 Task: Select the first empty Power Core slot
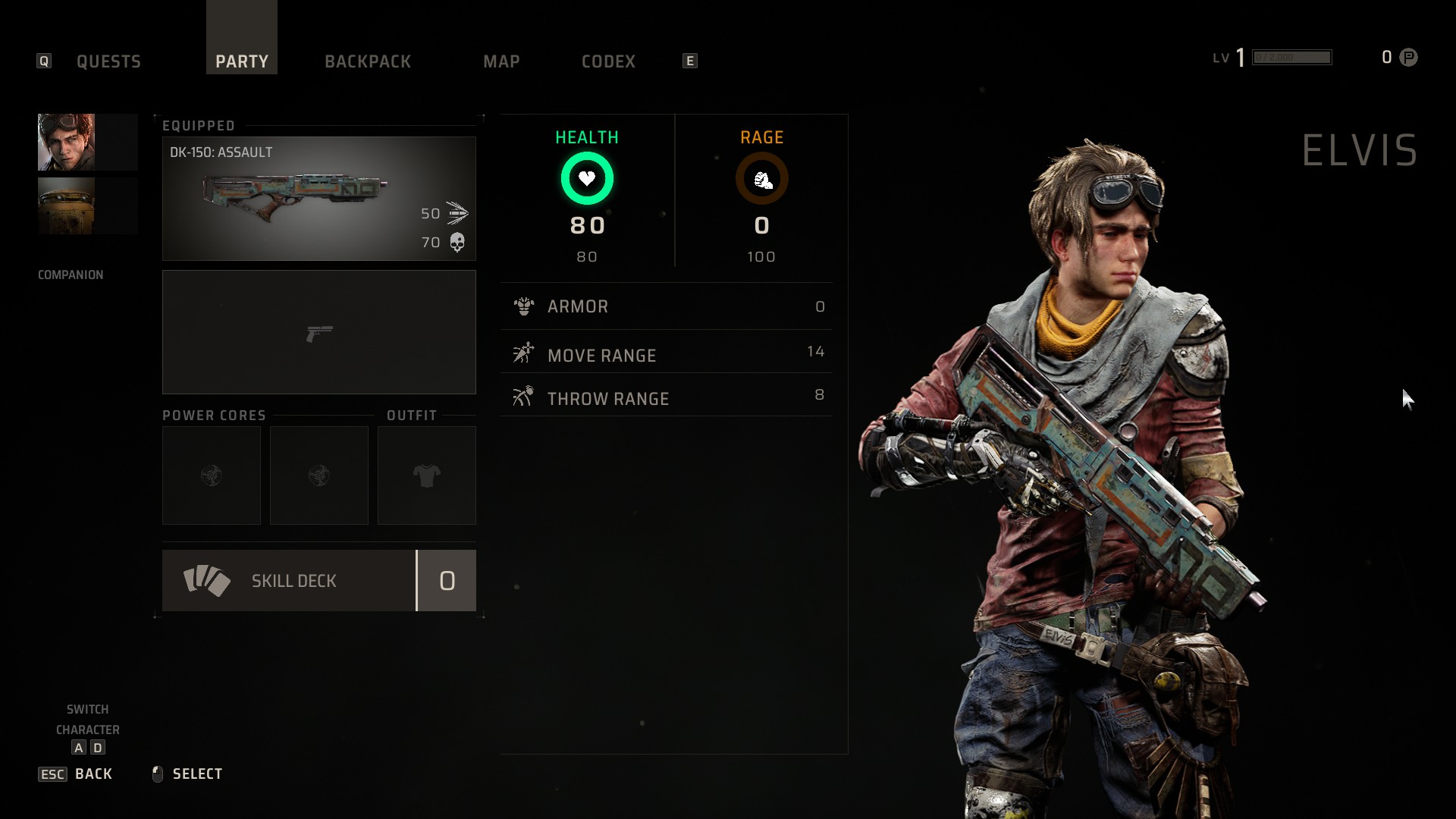pos(212,475)
